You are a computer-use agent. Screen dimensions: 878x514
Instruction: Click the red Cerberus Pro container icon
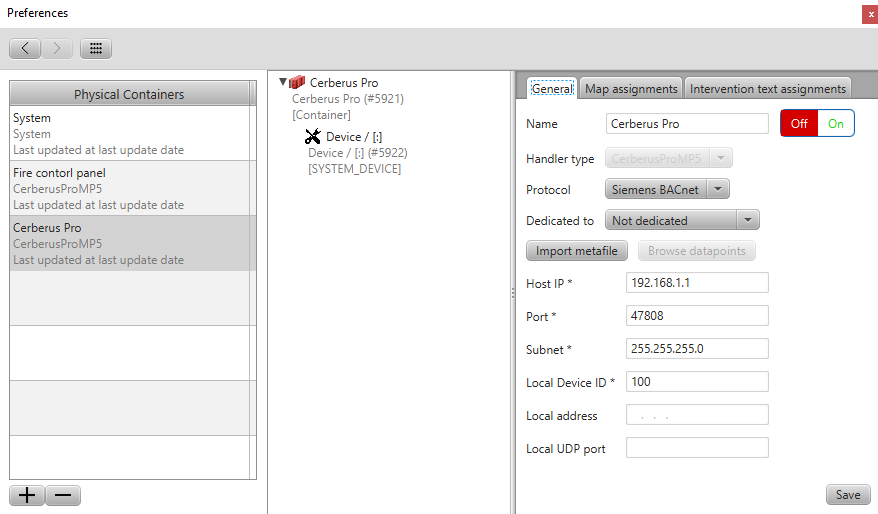point(297,83)
